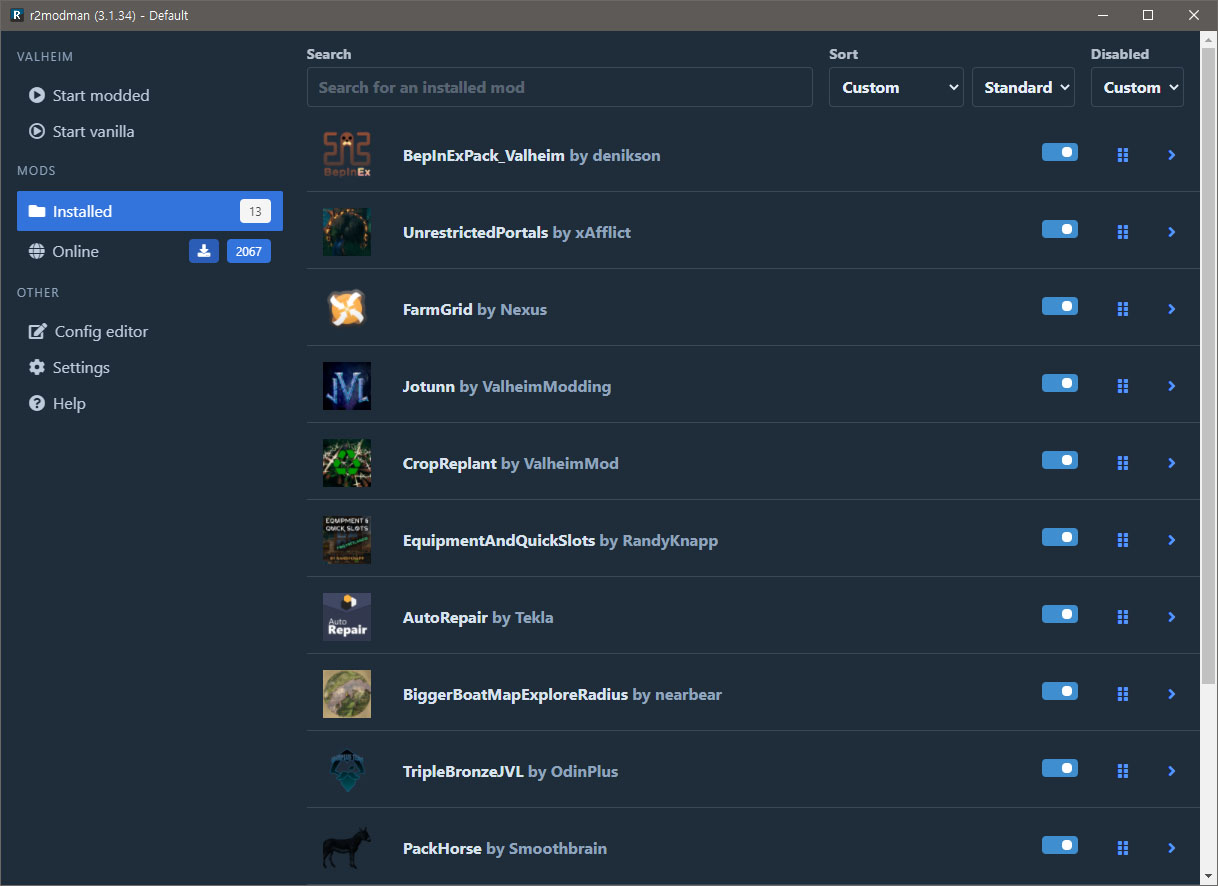This screenshot has height=886, width=1218.
Task: Toggle off the Jotunn mod
Action: 1060,383
